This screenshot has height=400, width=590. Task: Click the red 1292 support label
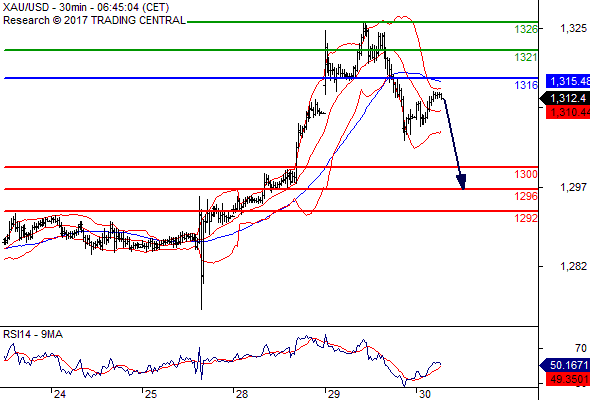(x=526, y=218)
